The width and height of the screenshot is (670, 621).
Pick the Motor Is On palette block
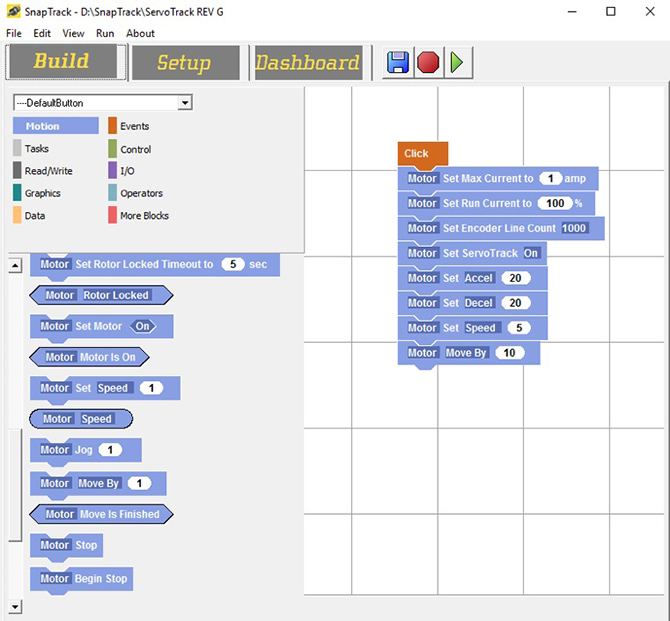89,357
